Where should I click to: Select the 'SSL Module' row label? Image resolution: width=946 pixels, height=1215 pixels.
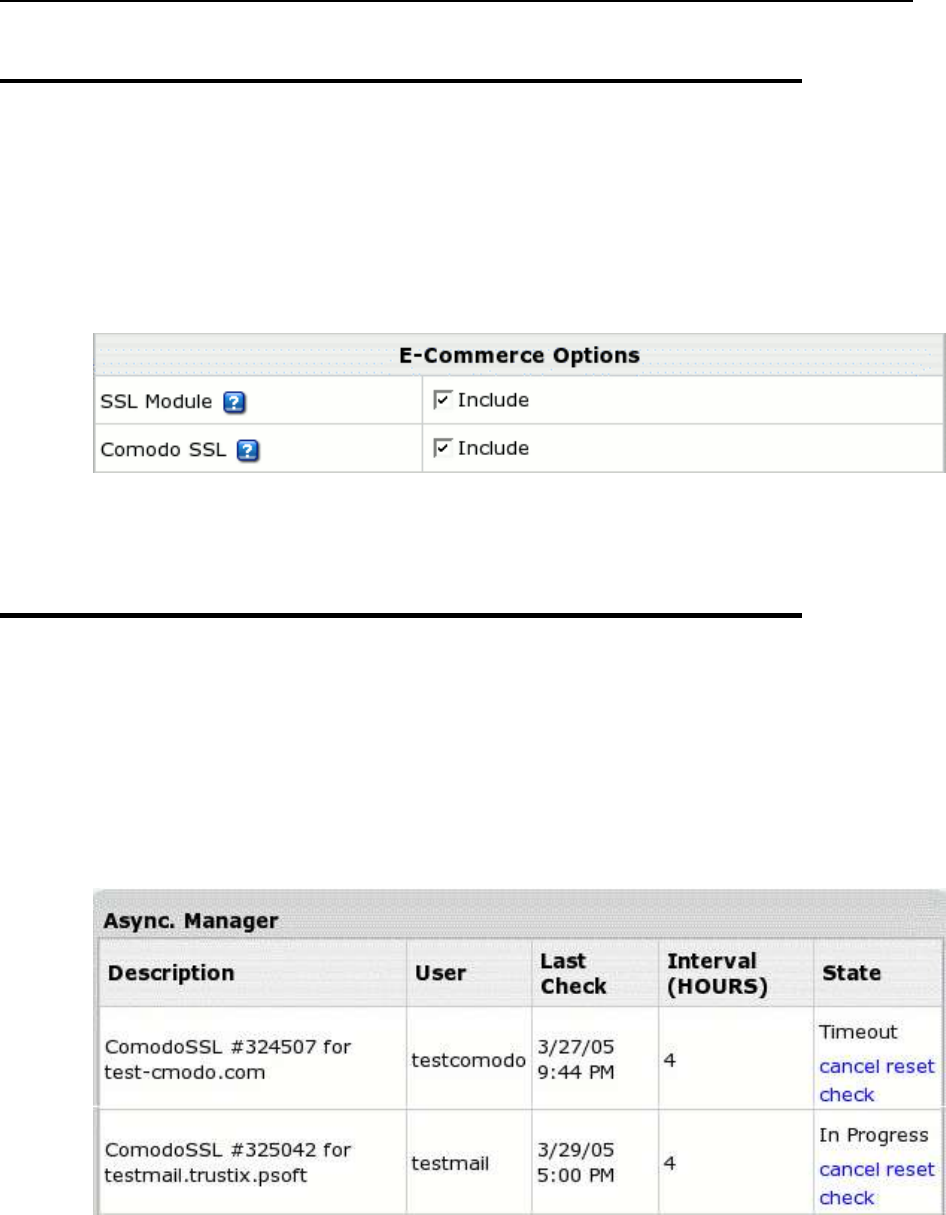tap(157, 402)
